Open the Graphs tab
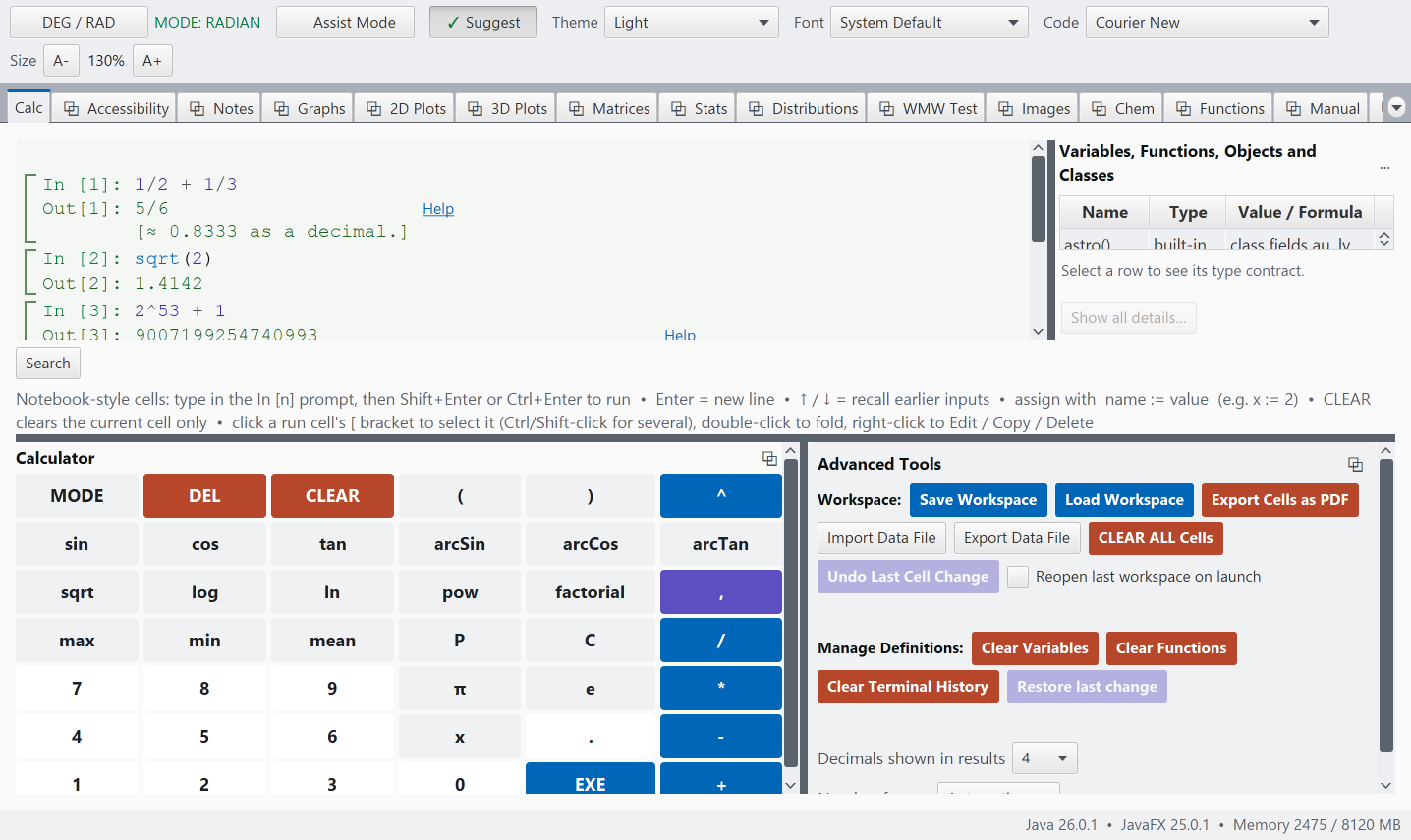 tap(309, 108)
